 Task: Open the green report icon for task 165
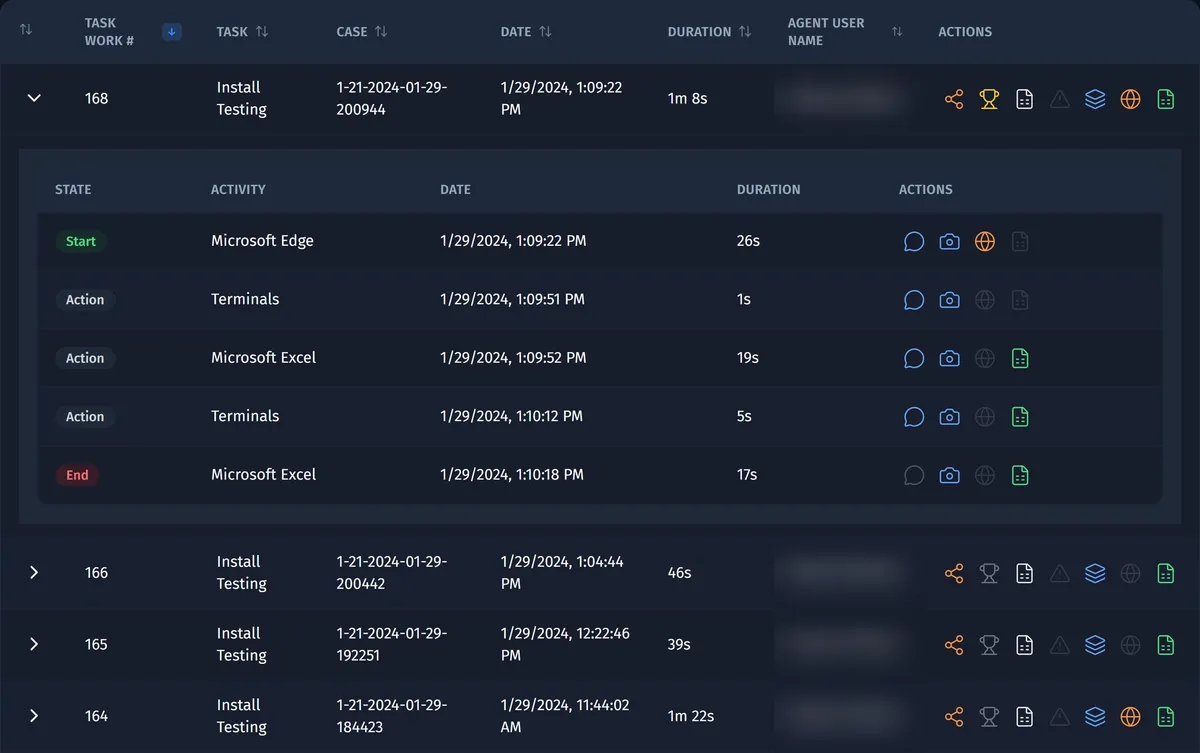point(1165,645)
